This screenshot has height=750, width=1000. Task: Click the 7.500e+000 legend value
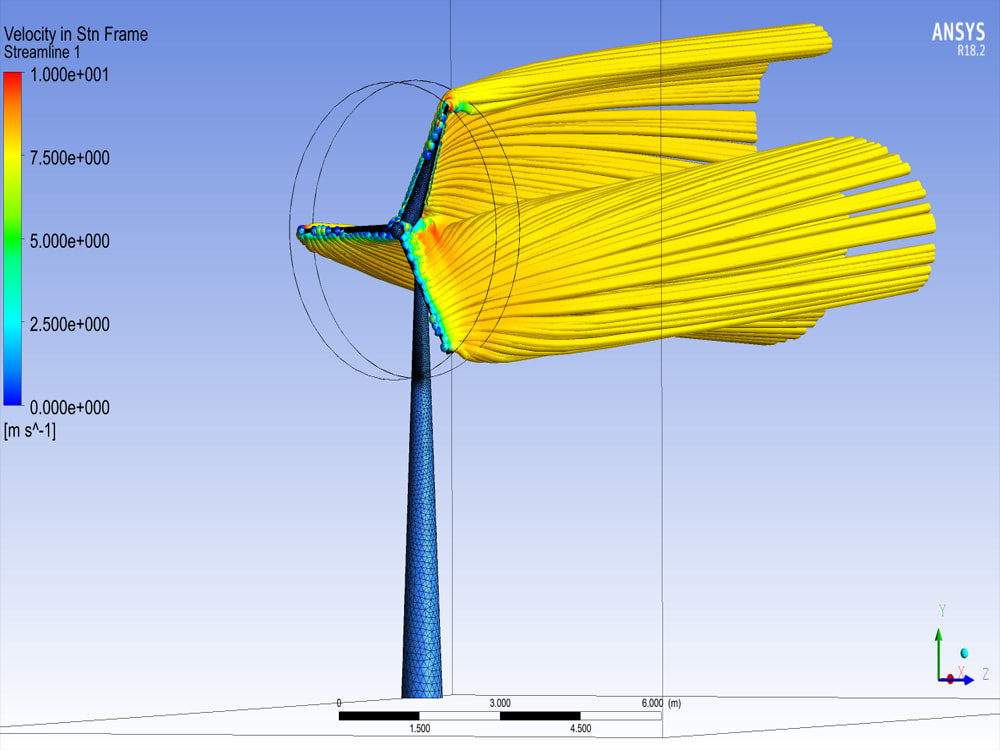(x=70, y=158)
